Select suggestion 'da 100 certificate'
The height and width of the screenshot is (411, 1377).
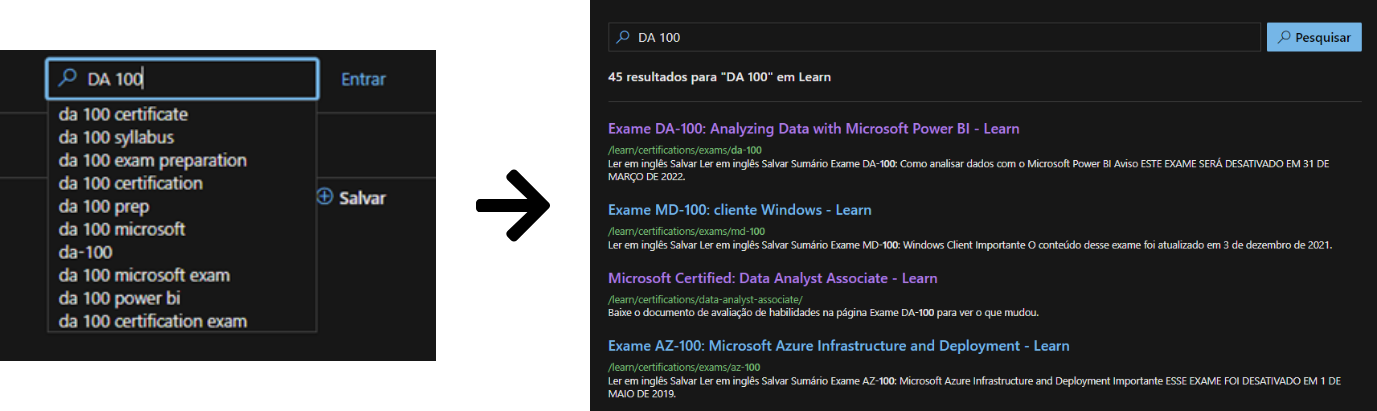(123, 115)
